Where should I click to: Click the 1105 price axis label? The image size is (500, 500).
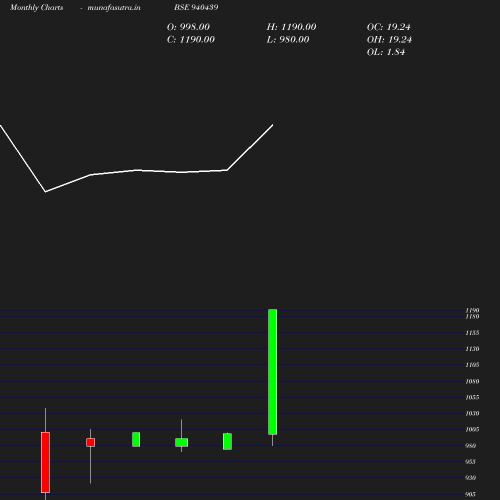pyautogui.click(x=472, y=365)
